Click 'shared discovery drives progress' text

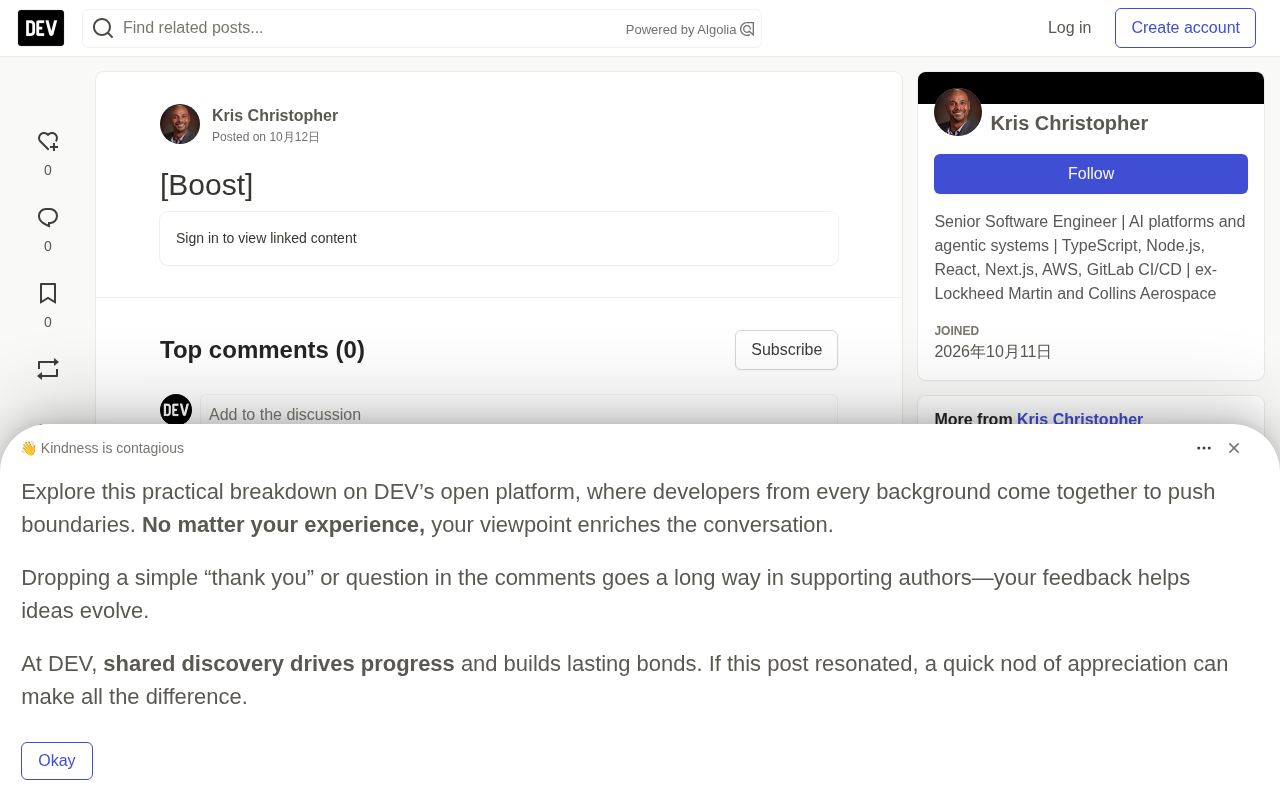[279, 664]
